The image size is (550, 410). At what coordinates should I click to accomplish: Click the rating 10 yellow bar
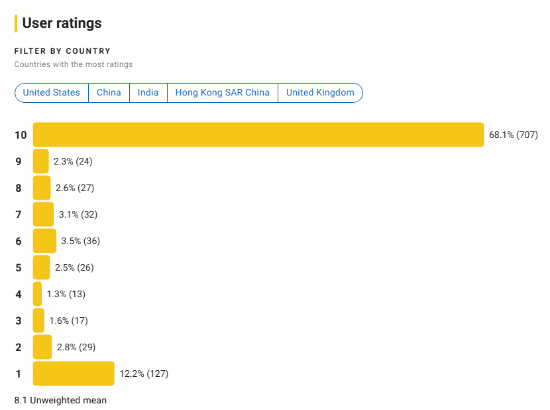(x=258, y=135)
